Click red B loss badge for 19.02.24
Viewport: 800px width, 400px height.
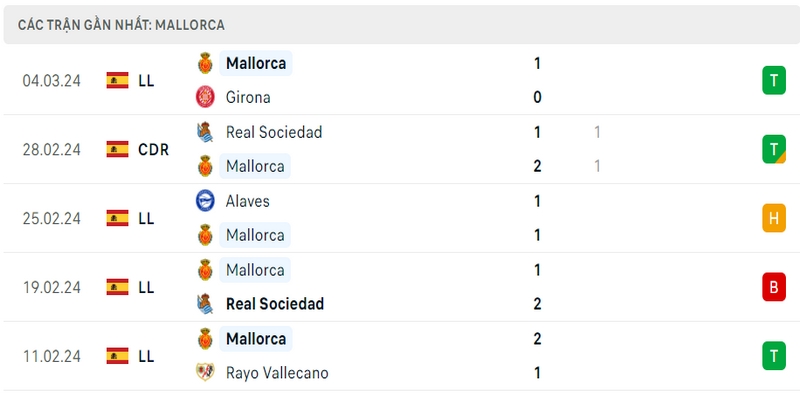coord(774,287)
